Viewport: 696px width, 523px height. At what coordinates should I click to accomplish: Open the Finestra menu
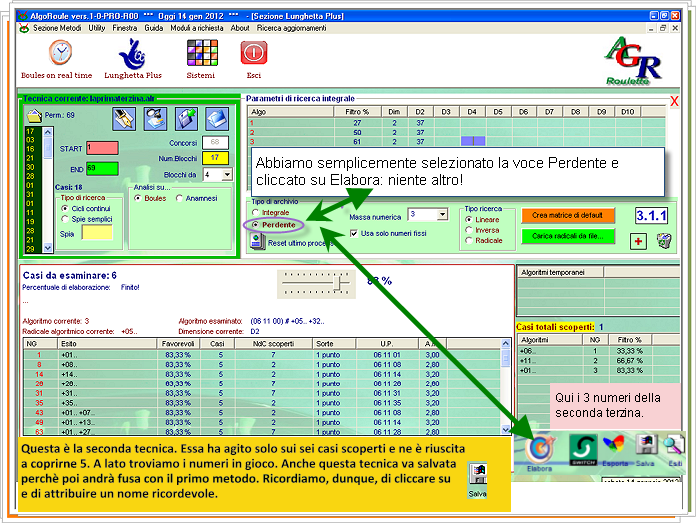tap(125, 28)
